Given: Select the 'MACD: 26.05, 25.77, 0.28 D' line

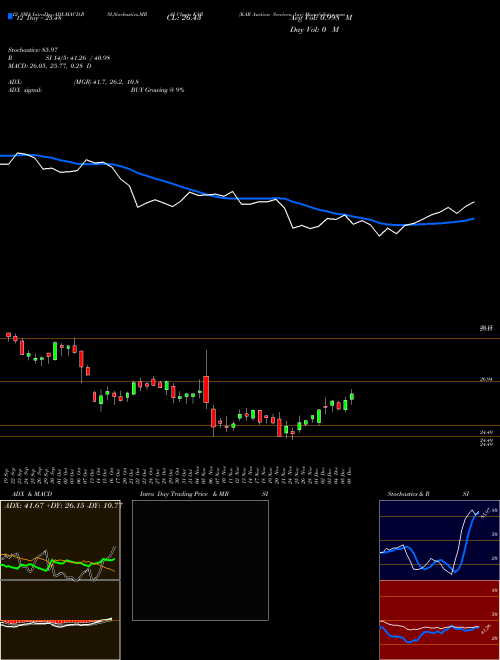Looking at the screenshot, I should point(50,66).
